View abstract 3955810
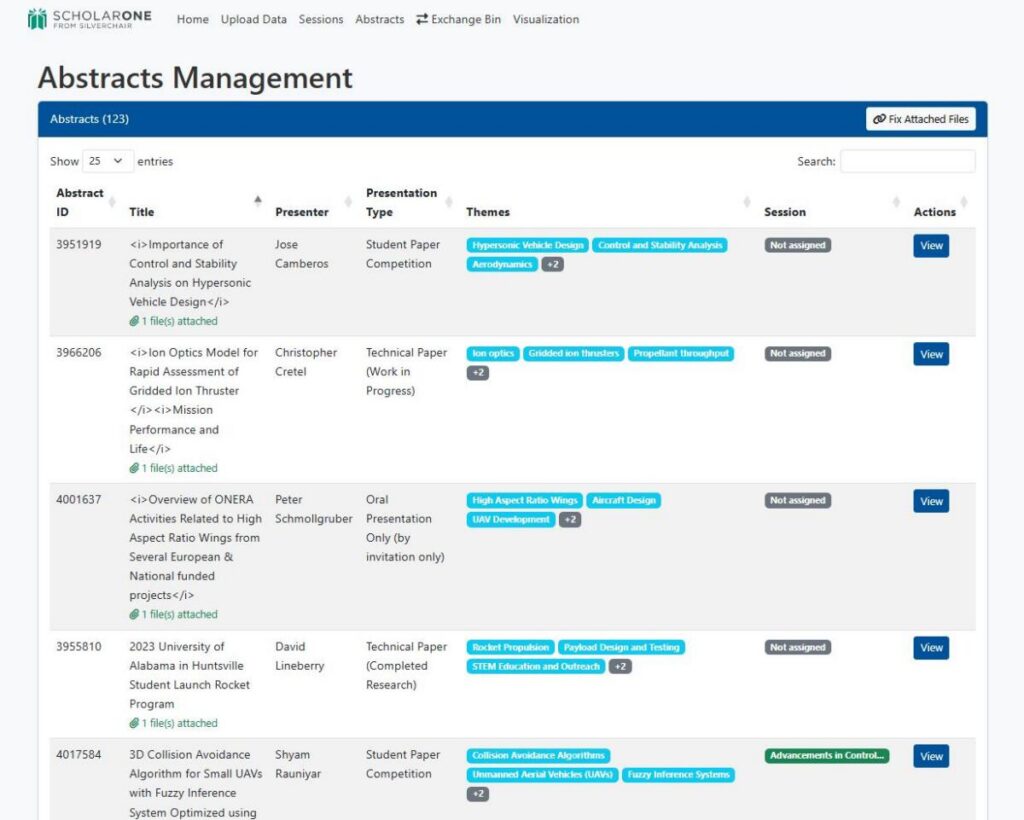Image resolution: width=1024 pixels, height=820 pixels. (x=931, y=648)
